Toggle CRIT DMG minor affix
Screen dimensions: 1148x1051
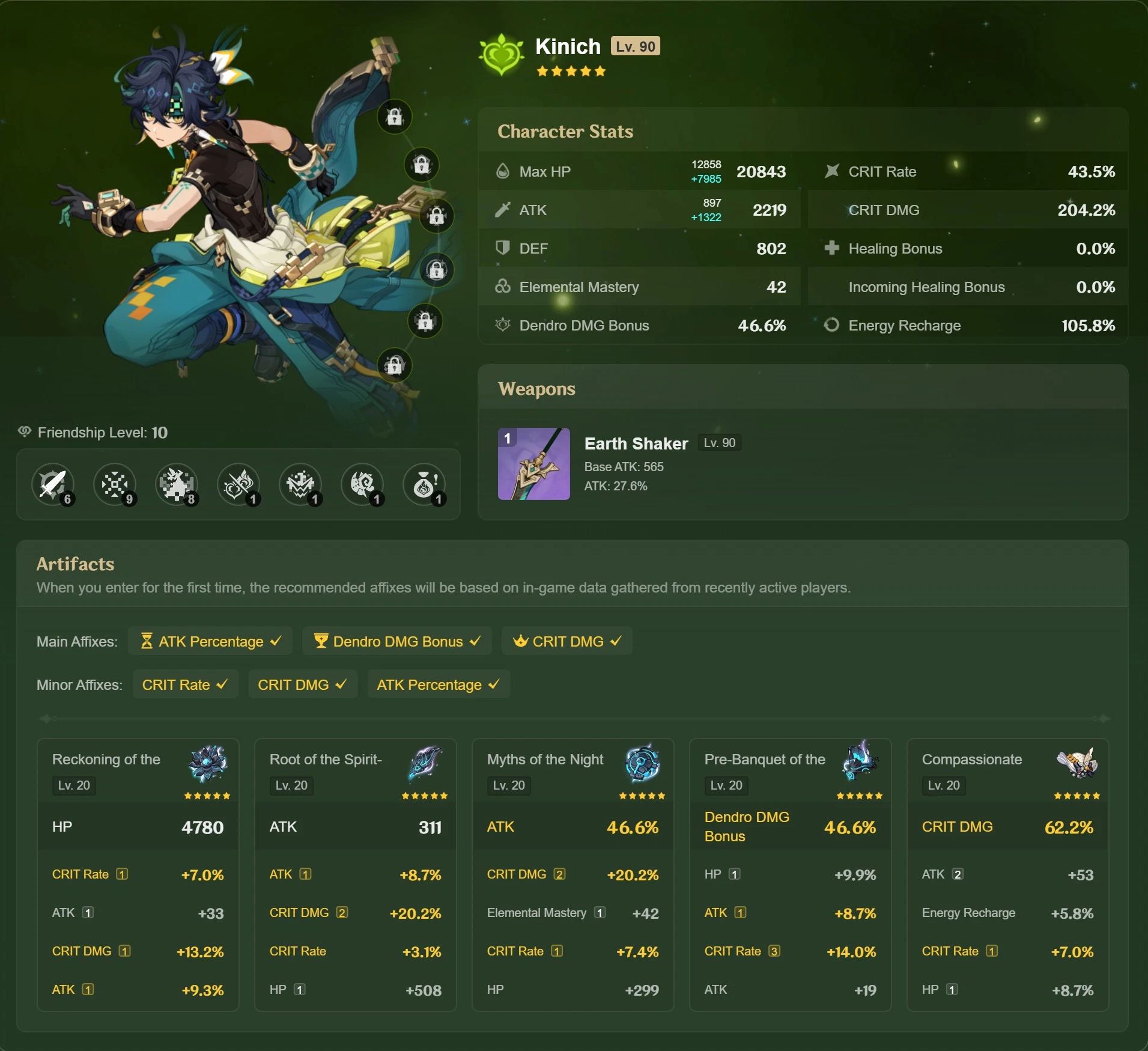pos(303,684)
